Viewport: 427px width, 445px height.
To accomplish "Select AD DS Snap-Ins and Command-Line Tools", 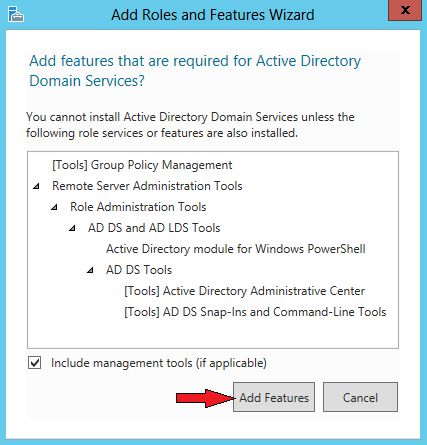I will (x=255, y=312).
